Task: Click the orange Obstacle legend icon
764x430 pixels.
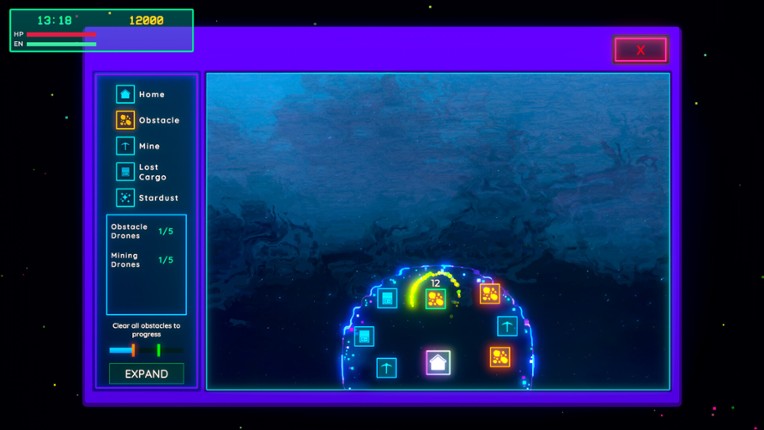Action: (125, 120)
